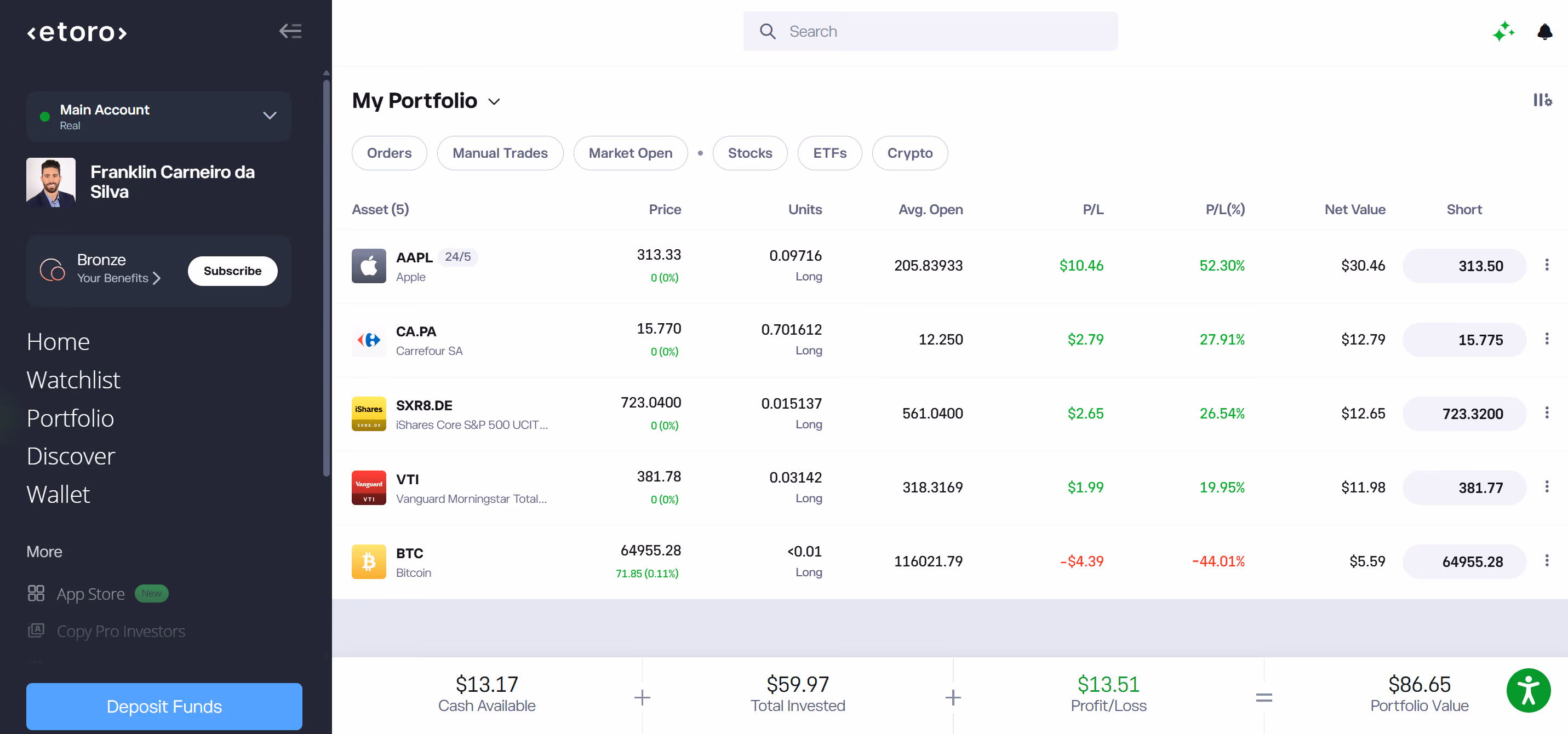Viewport: 1568px width, 734px height.
Task: Click the sidebar vertical scrollbar
Action: click(327, 277)
